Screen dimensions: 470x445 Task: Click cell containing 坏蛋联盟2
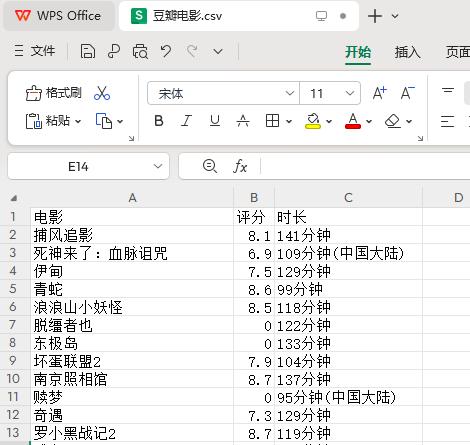pyautogui.click(x=132, y=361)
